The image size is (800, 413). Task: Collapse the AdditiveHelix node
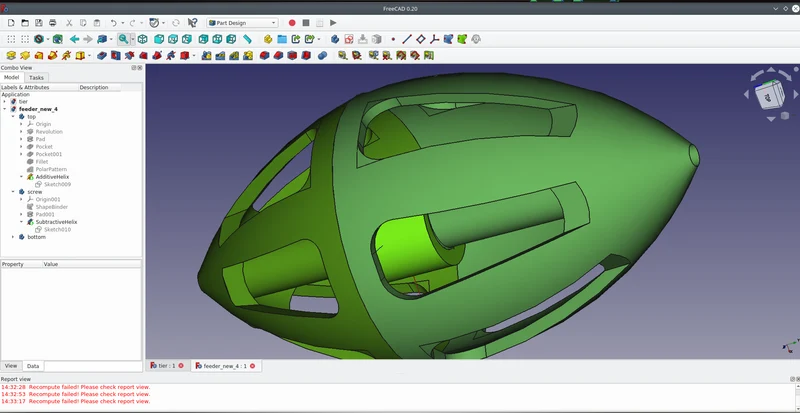[x=21, y=177]
